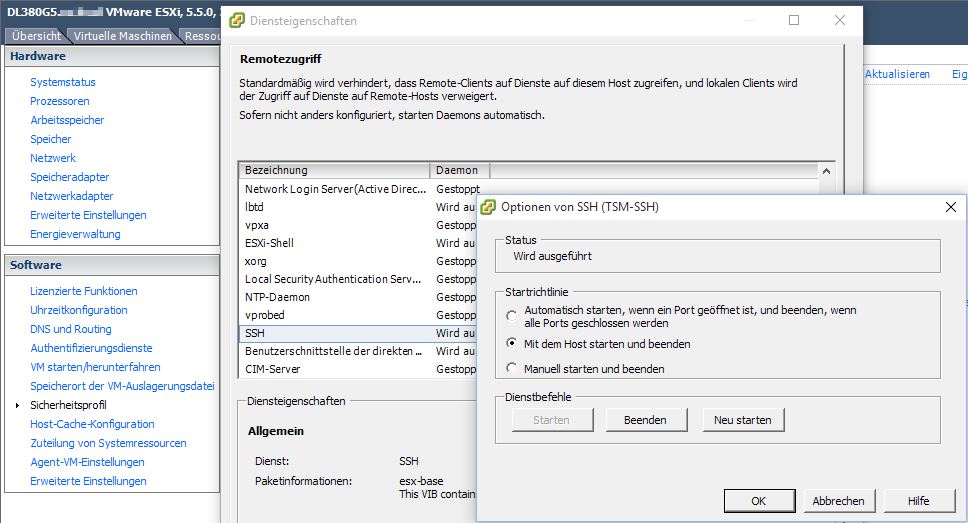Image resolution: width=968 pixels, height=523 pixels.
Task: Close the SSH options dialog with X
Action: pyautogui.click(x=950, y=207)
